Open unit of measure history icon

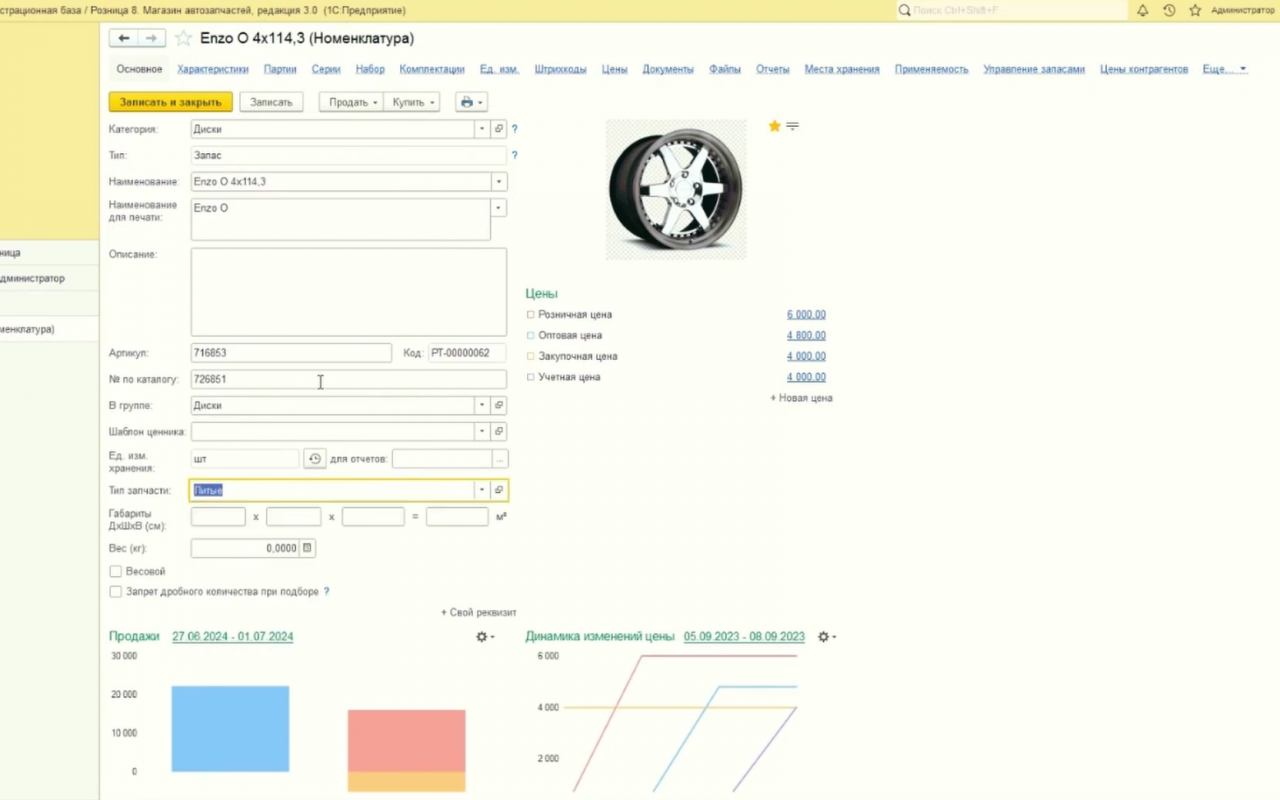click(x=315, y=459)
